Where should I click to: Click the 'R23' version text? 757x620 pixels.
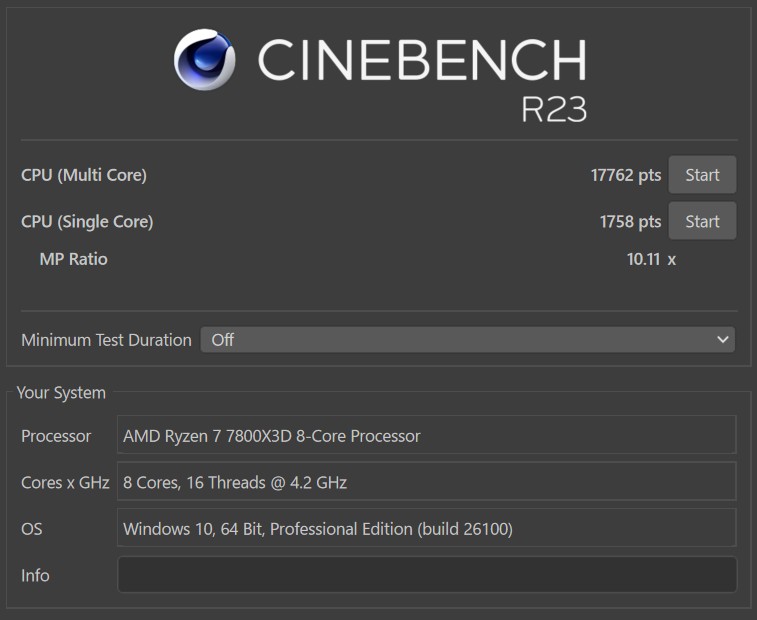[554, 109]
